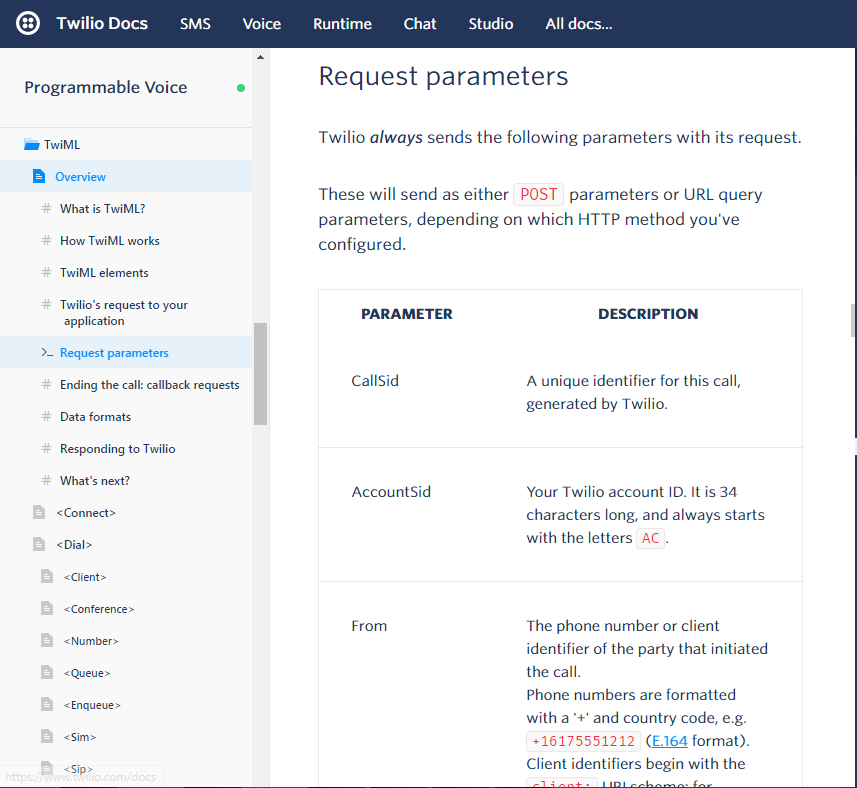The width and height of the screenshot is (857, 788).
Task: Open the Runtime docs menu
Action: click(x=342, y=24)
